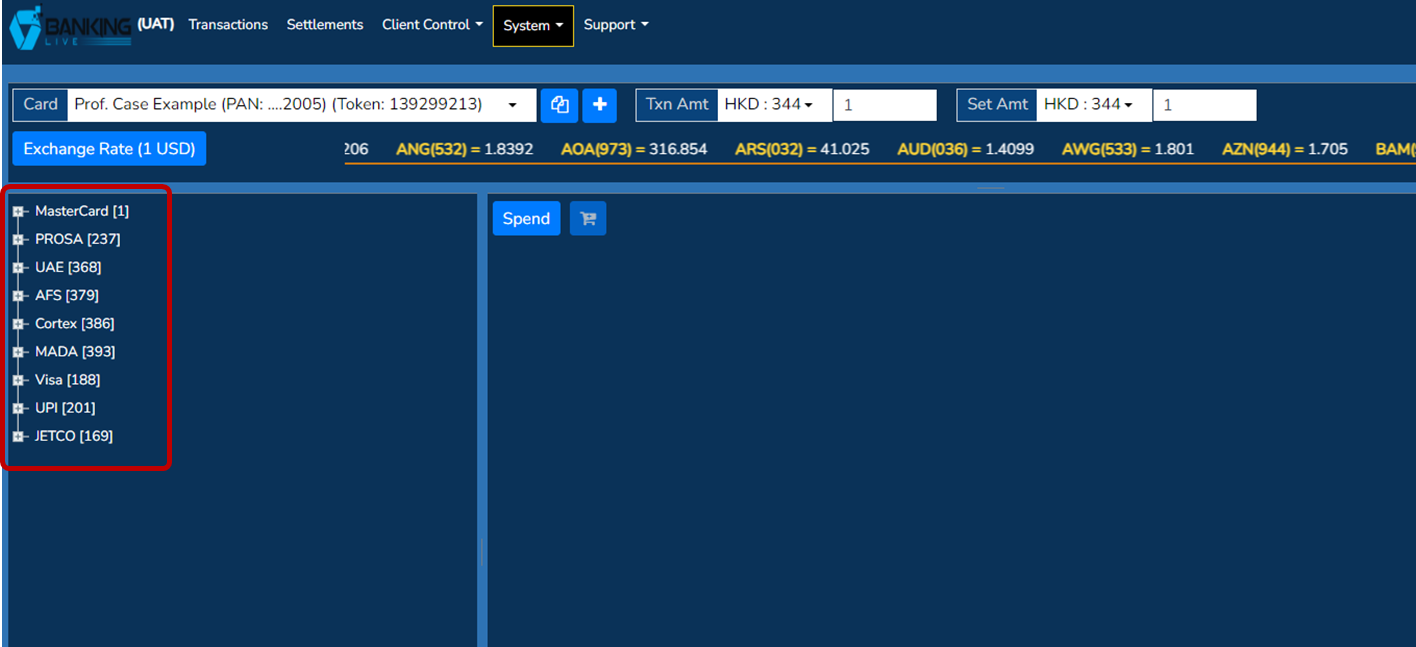
Task: Expand the JETCO [169] node
Action: 18,436
